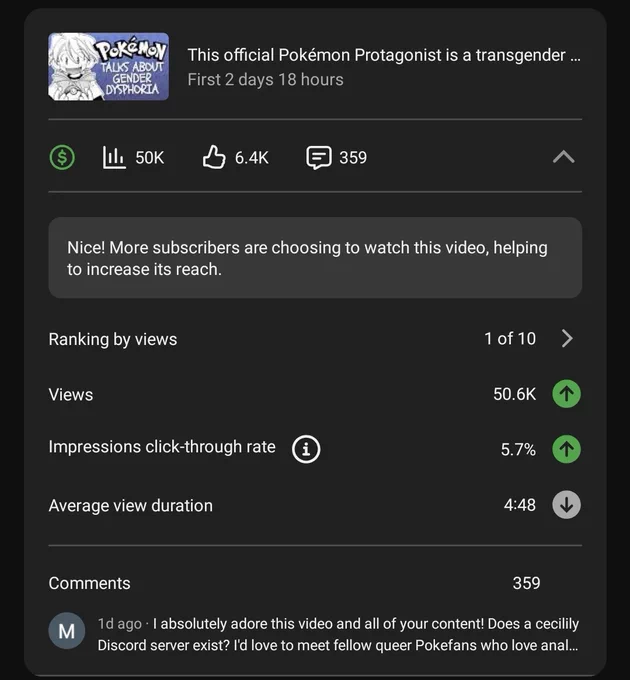This screenshot has width=630, height=680.
Task: Open Ranking by views details arrow
Action: click(x=567, y=338)
